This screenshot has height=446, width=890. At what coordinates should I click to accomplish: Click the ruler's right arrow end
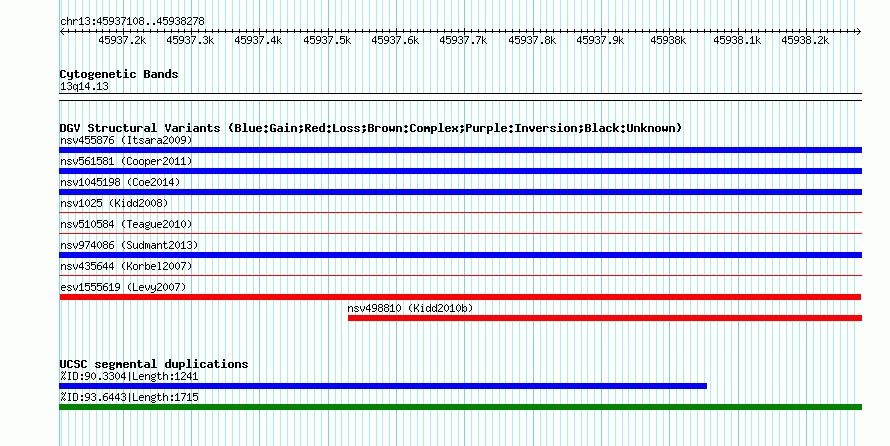click(x=859, y=32)
